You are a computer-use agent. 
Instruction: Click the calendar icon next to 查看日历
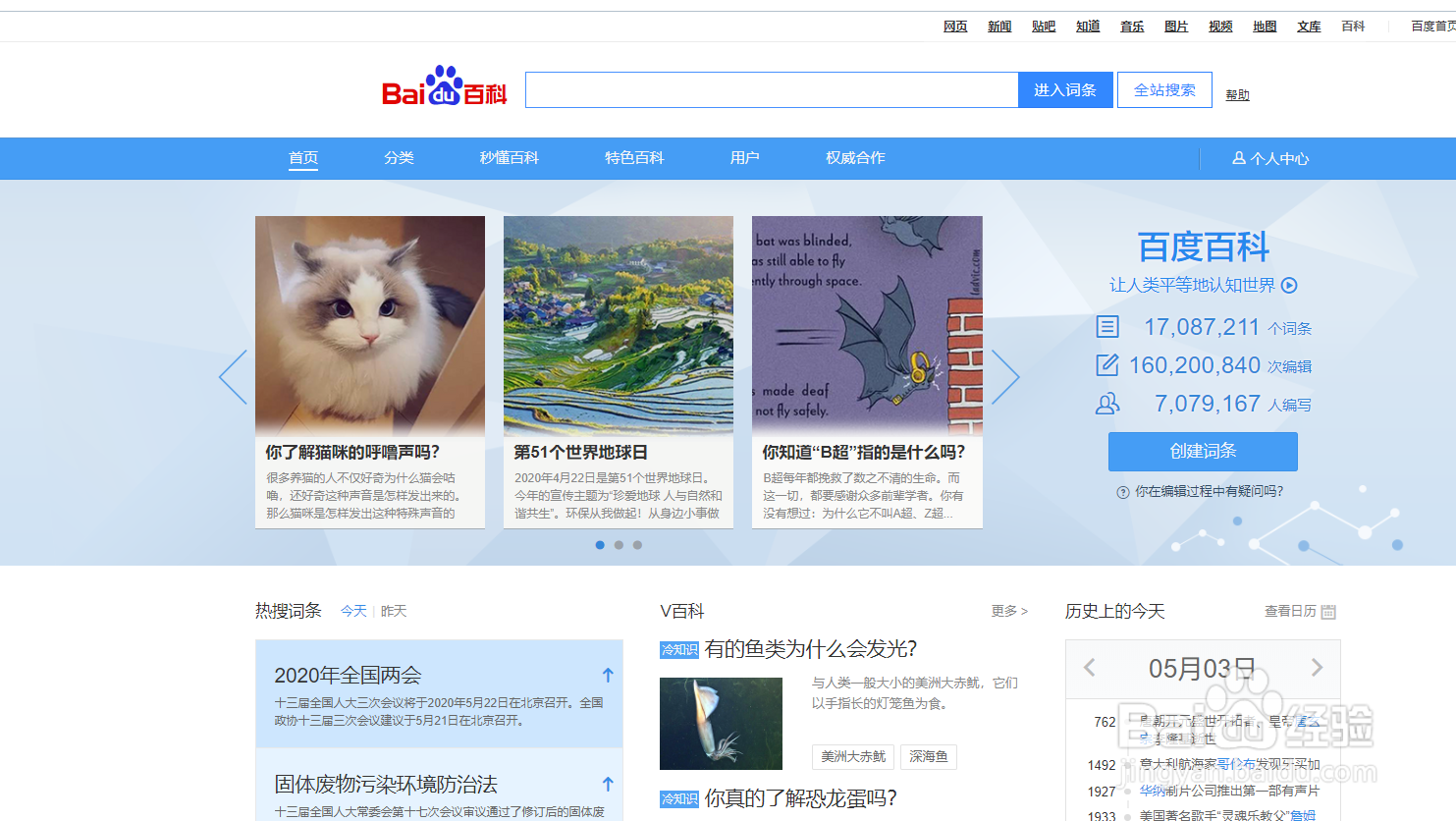click(x=1328, y=612)
